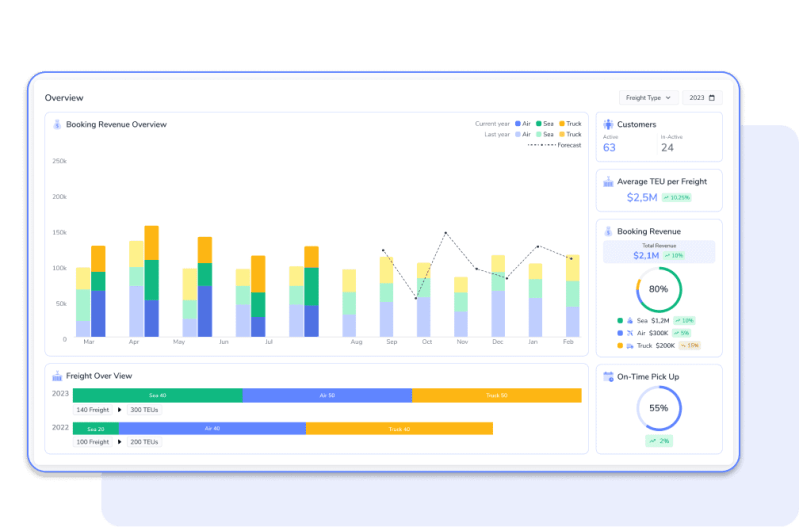This screenshot has width=799, height=527.
Task: Click the 55% On-Time Pick Up donut
Action: [x=658, y=408]
